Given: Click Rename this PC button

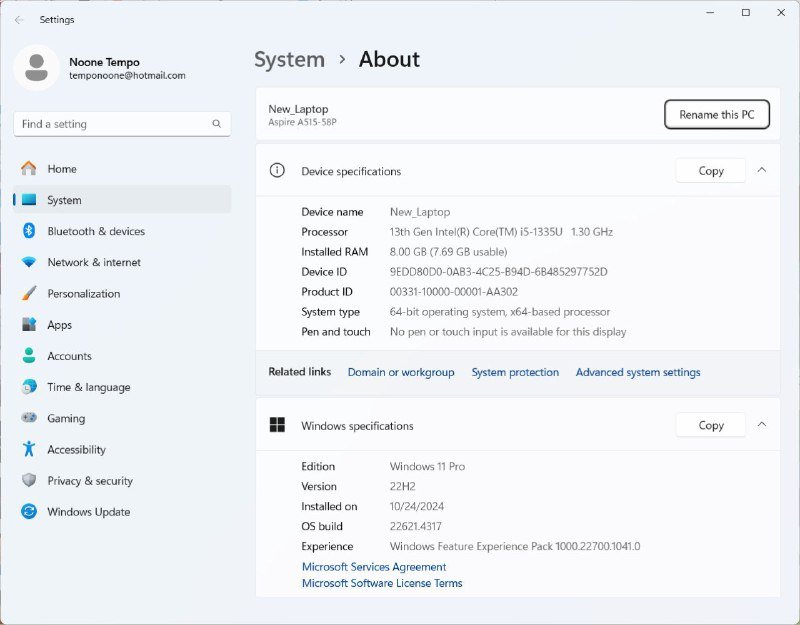Looking at the screenshot, I should pos(717,114).
